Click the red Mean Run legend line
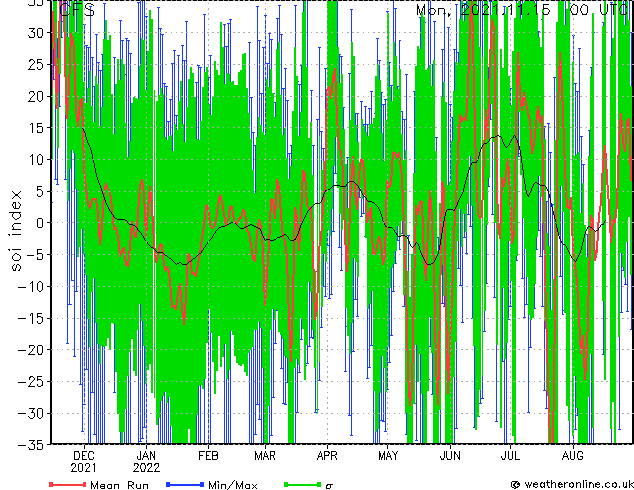 pos(68,484)
